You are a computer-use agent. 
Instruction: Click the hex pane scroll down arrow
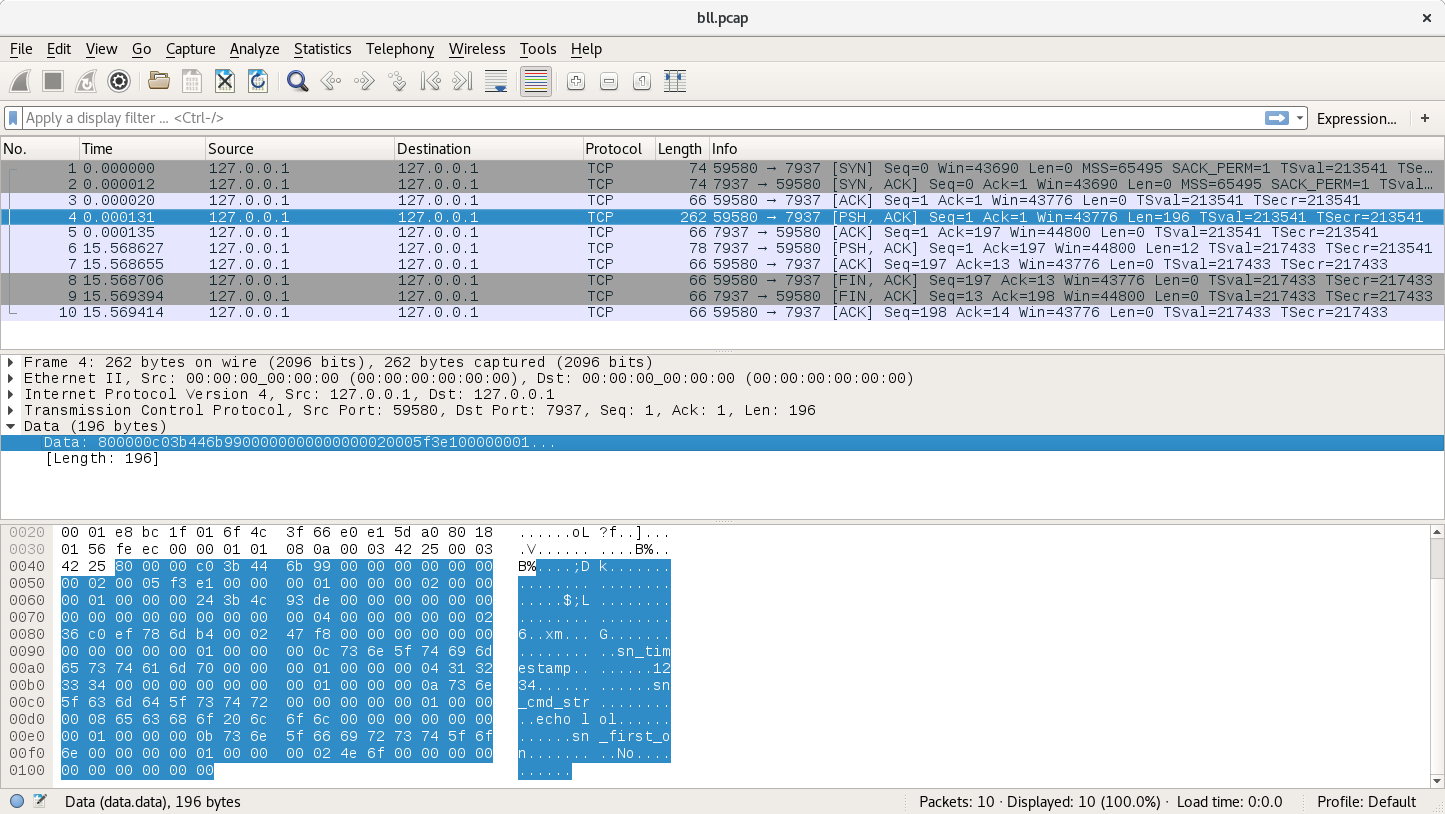(1437, 780)
